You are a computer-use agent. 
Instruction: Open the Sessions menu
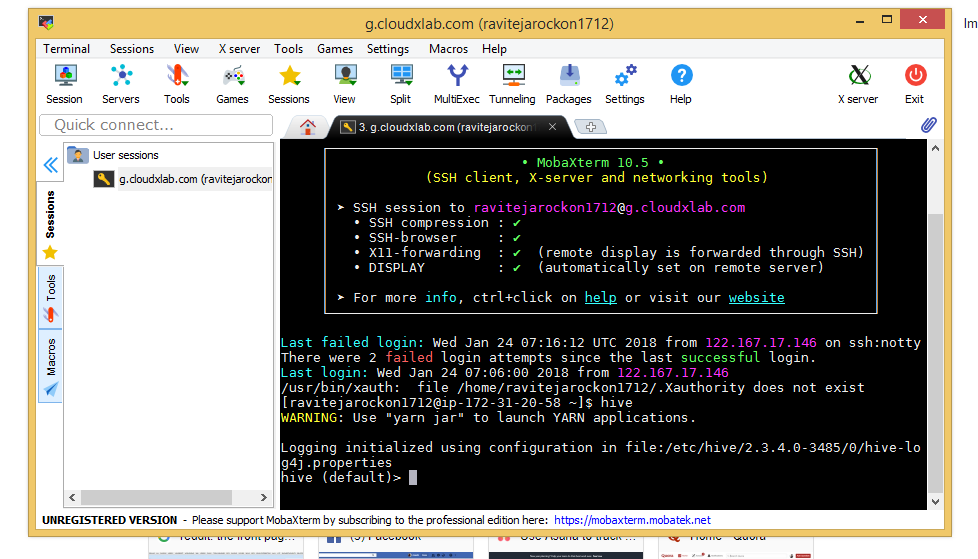click(x=132, y=49)
